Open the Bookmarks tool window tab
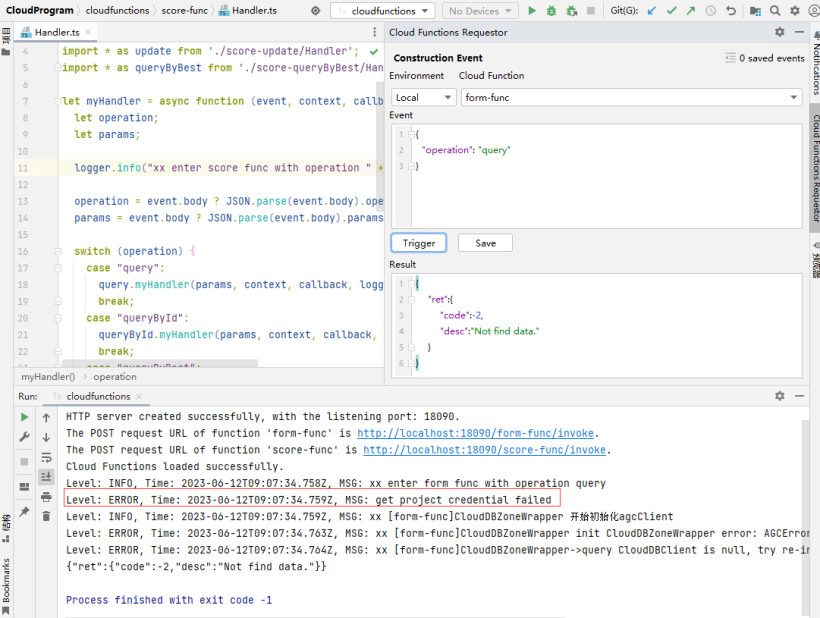 click(x=6, y=585)
